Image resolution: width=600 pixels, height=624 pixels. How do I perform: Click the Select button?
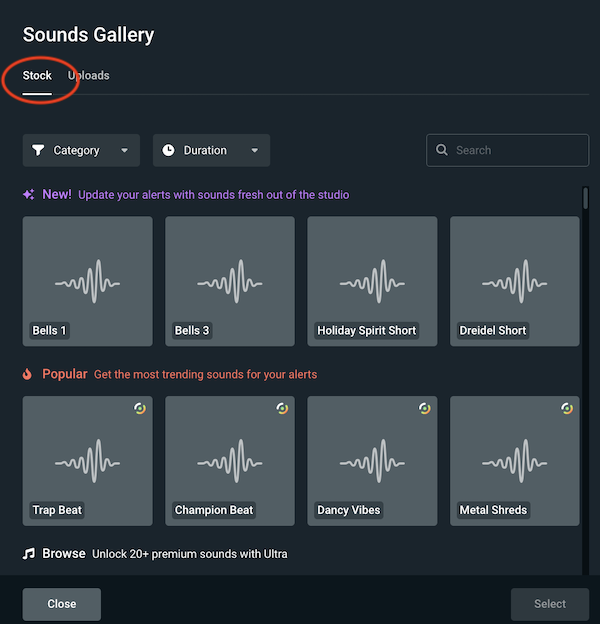[549, 604]
